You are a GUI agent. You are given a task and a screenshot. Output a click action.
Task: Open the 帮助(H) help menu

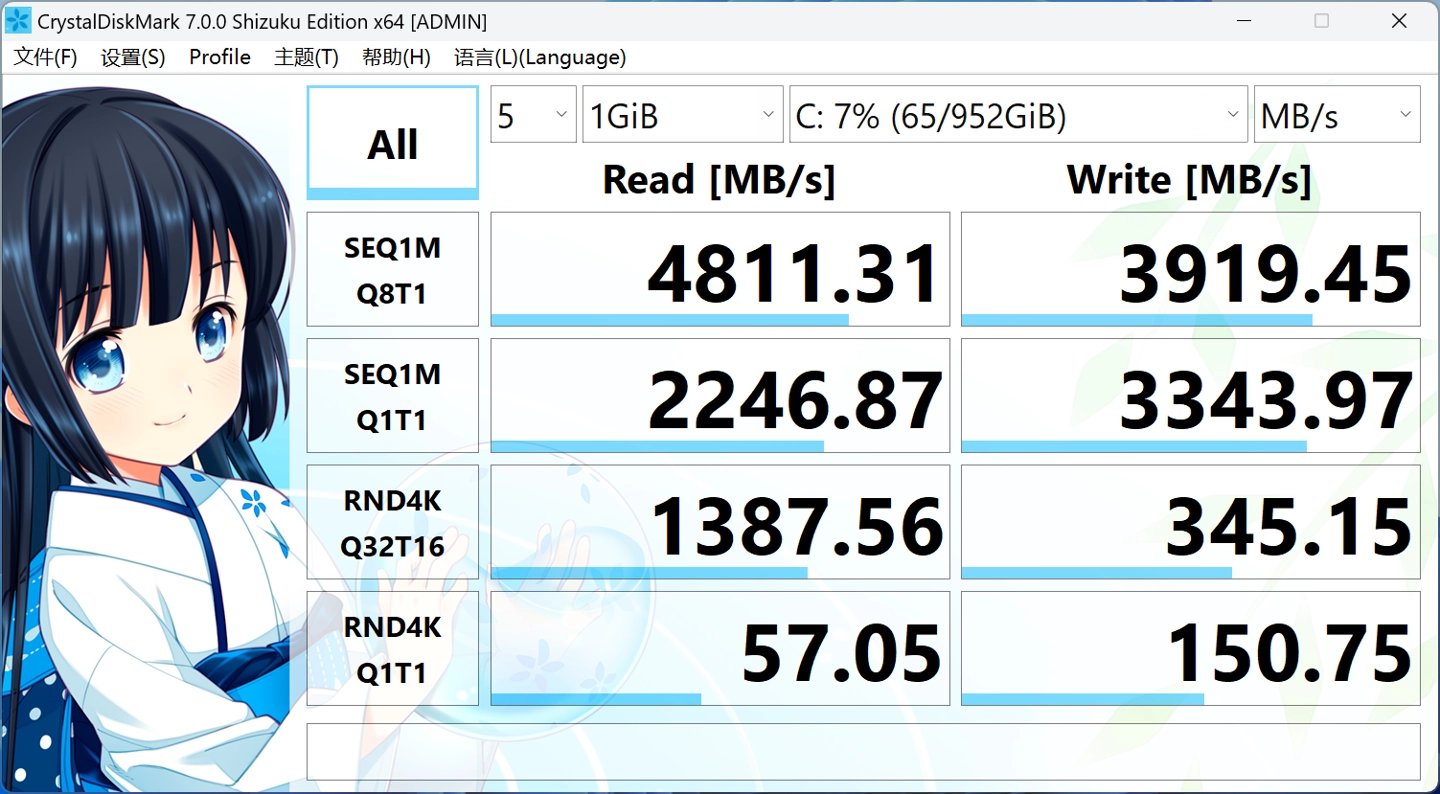coord(396,57)
